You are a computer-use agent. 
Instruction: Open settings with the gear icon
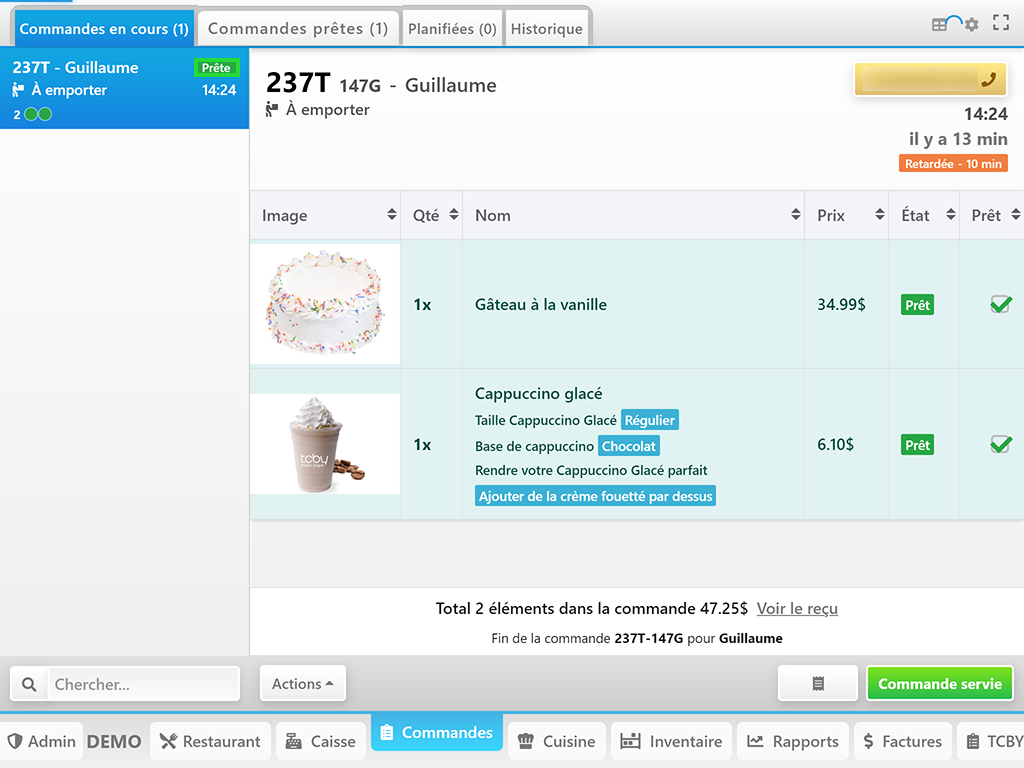coord(971,25)
